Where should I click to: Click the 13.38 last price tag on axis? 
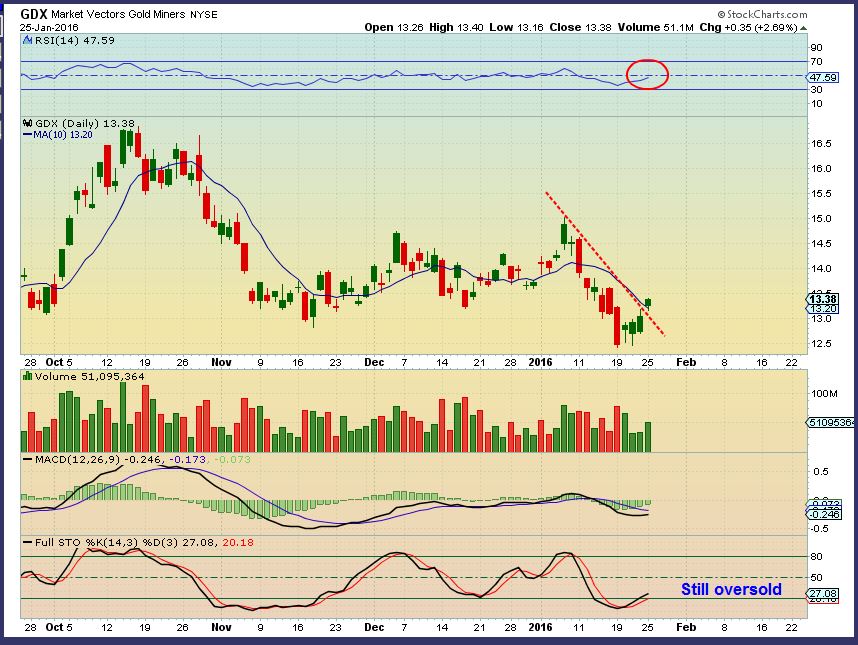tap(823, 299)
